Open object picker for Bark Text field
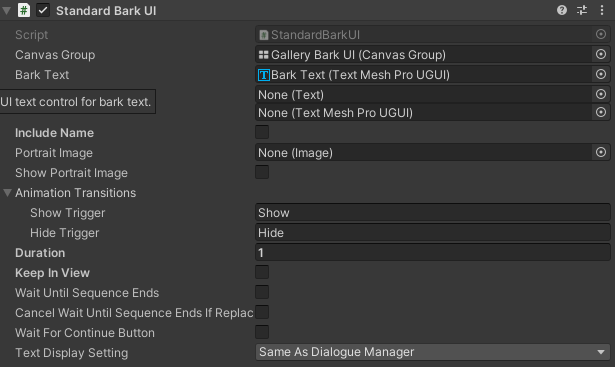 pos(601,74)
